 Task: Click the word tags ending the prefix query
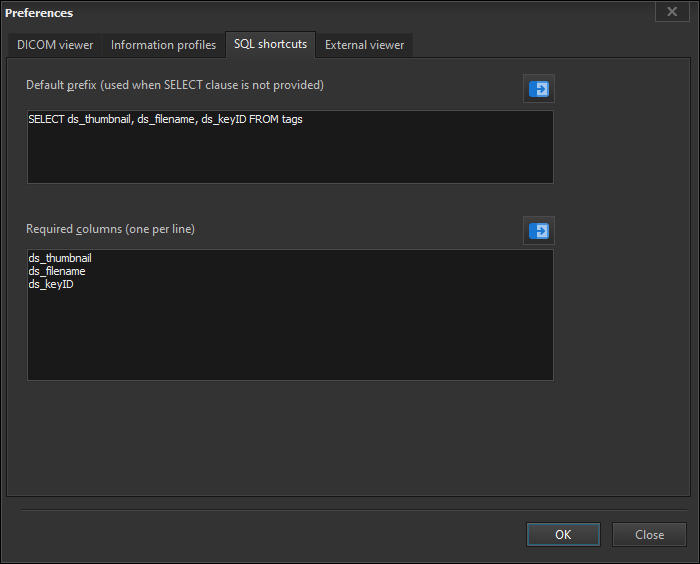coord(292,119)
